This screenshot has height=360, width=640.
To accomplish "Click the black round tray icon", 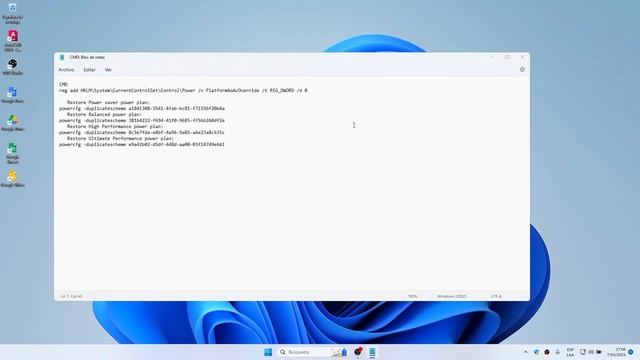I will 547,352.
